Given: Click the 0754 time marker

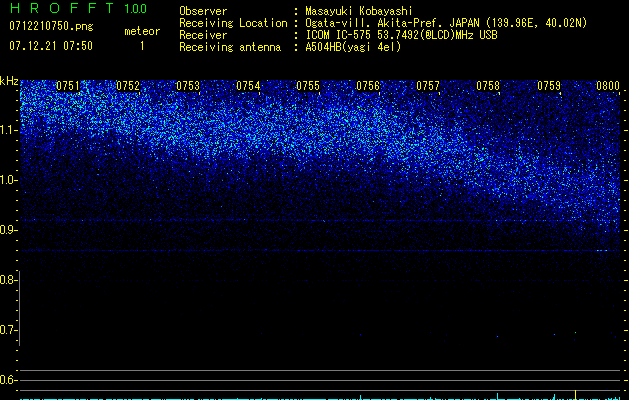Looking at the screenshot, I should (x=248, y=86).
